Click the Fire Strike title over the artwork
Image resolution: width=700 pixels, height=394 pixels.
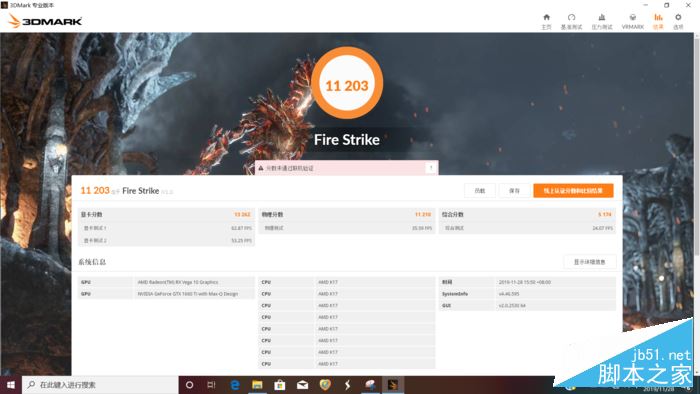pos(347,140)
